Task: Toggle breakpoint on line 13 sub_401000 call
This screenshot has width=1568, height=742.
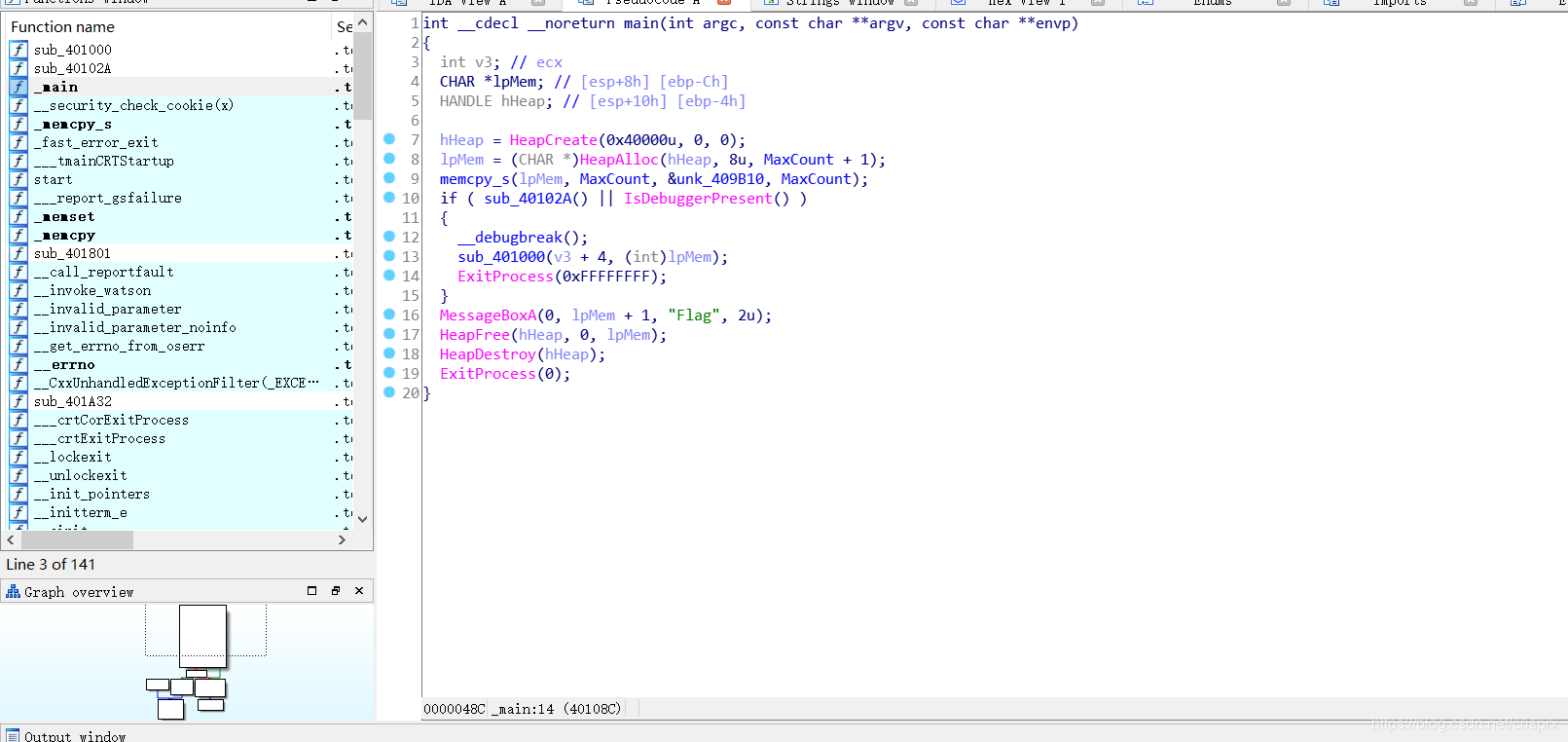Action: (x=389, y=256)
